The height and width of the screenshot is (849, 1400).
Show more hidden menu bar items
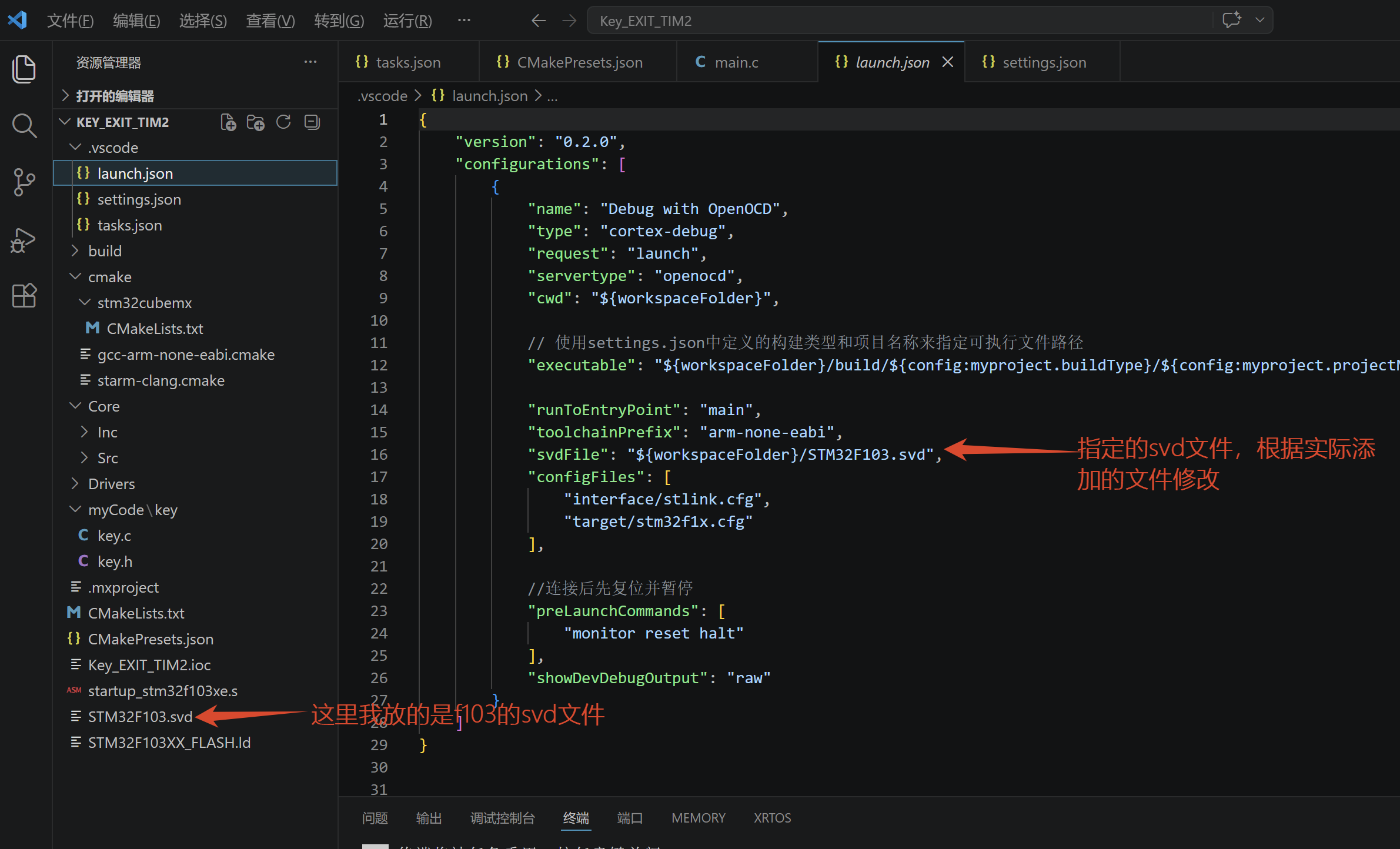[464, 21]
